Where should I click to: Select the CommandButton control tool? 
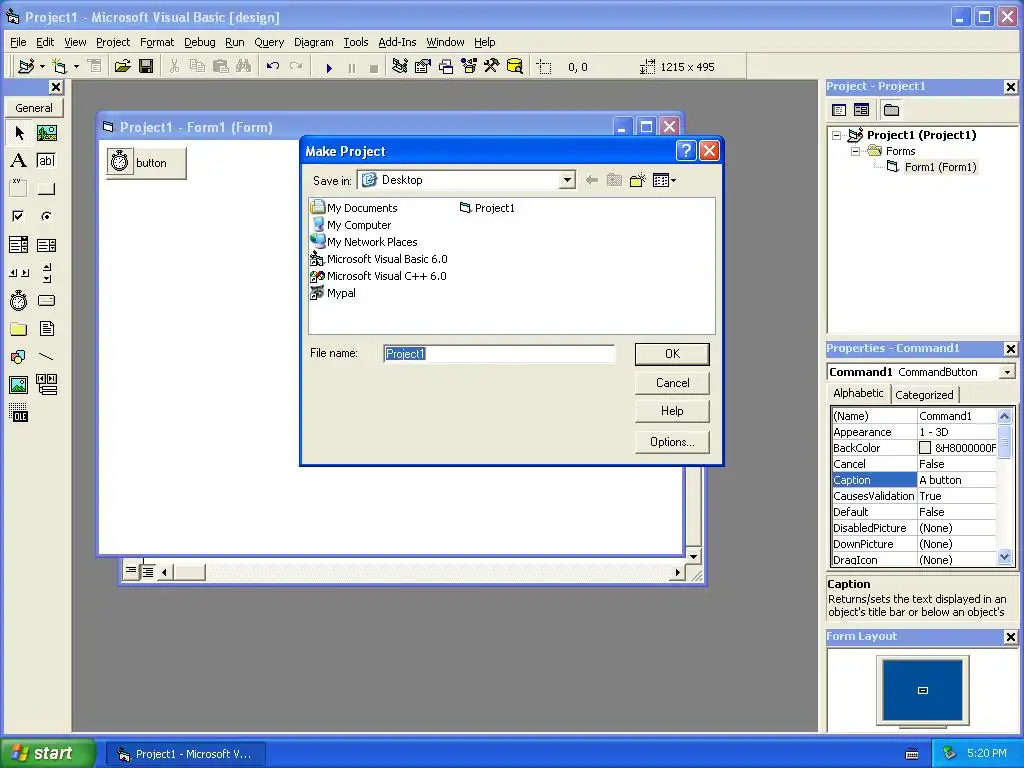(46, 189)
